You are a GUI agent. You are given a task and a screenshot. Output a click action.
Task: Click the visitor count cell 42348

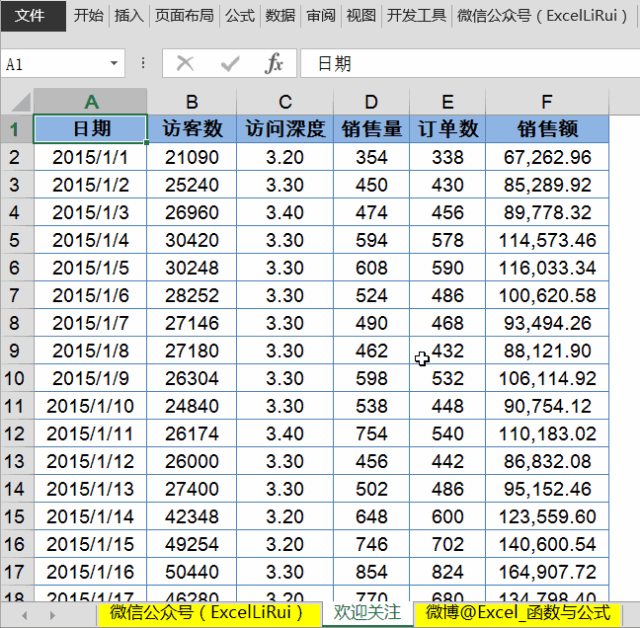pos(192,517)
